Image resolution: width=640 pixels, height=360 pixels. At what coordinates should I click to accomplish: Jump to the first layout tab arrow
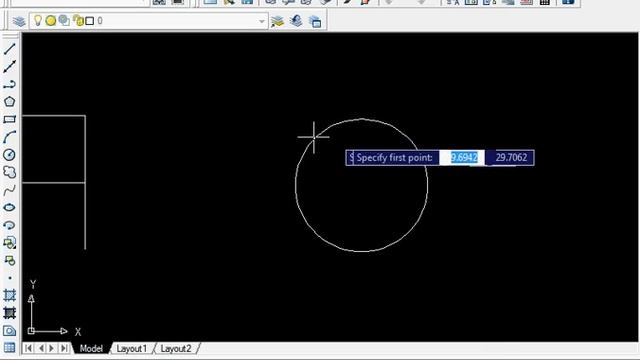tap(28, 348)
